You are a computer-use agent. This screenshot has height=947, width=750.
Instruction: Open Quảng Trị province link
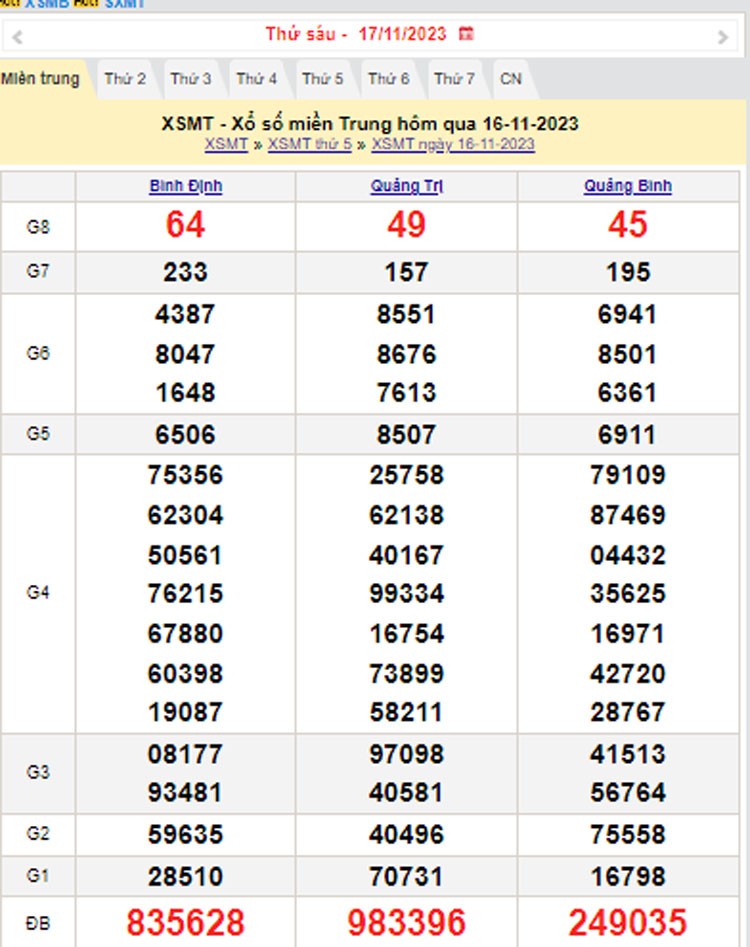pos(406,186)
